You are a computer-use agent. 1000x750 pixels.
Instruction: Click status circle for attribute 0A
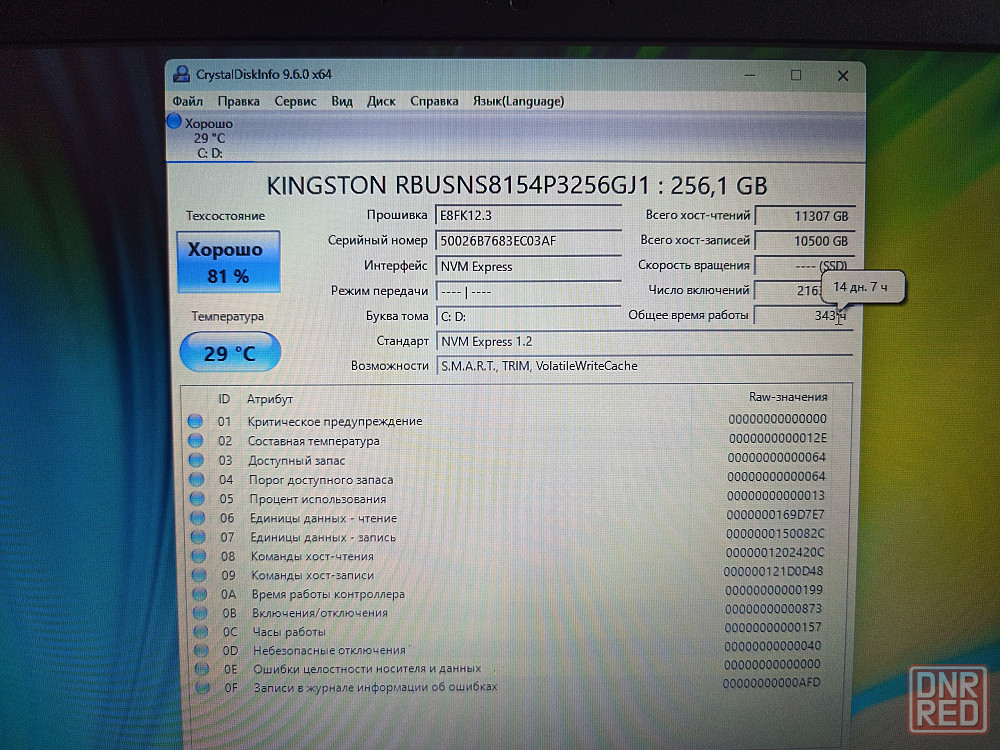[x=200, y=594]
